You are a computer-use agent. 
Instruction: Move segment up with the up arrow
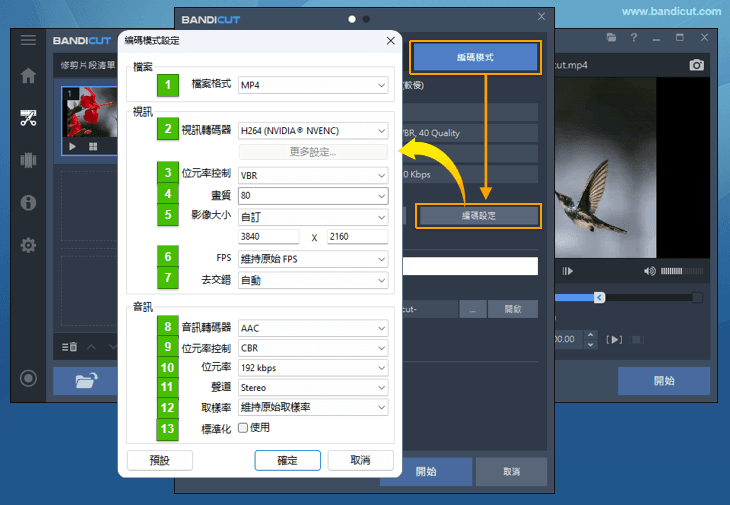pos(91,347)
